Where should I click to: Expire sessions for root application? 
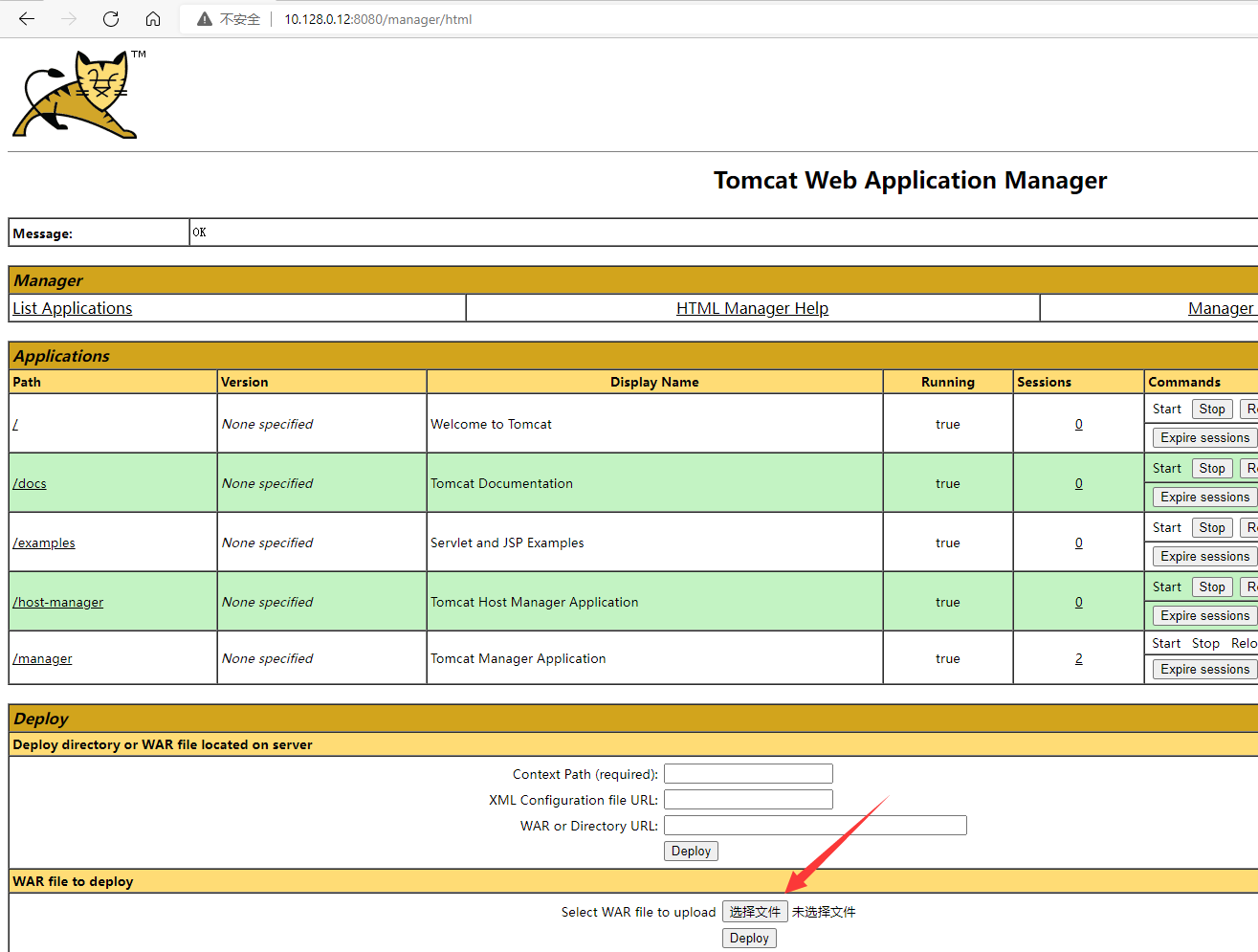(1204, 437)
